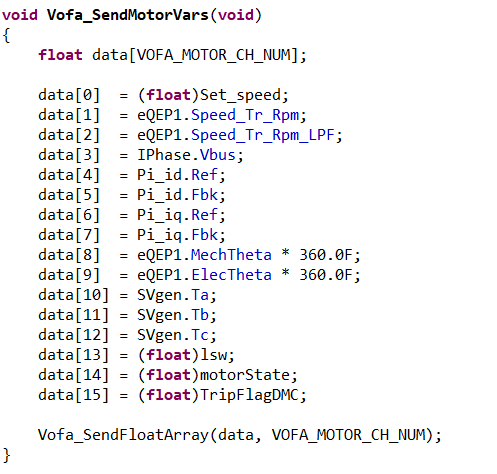The height and width of the screenshot is (474, 497).
Task: Click the Speed_Tr_Rpm member on data[1] line
Action: (245, 115)
